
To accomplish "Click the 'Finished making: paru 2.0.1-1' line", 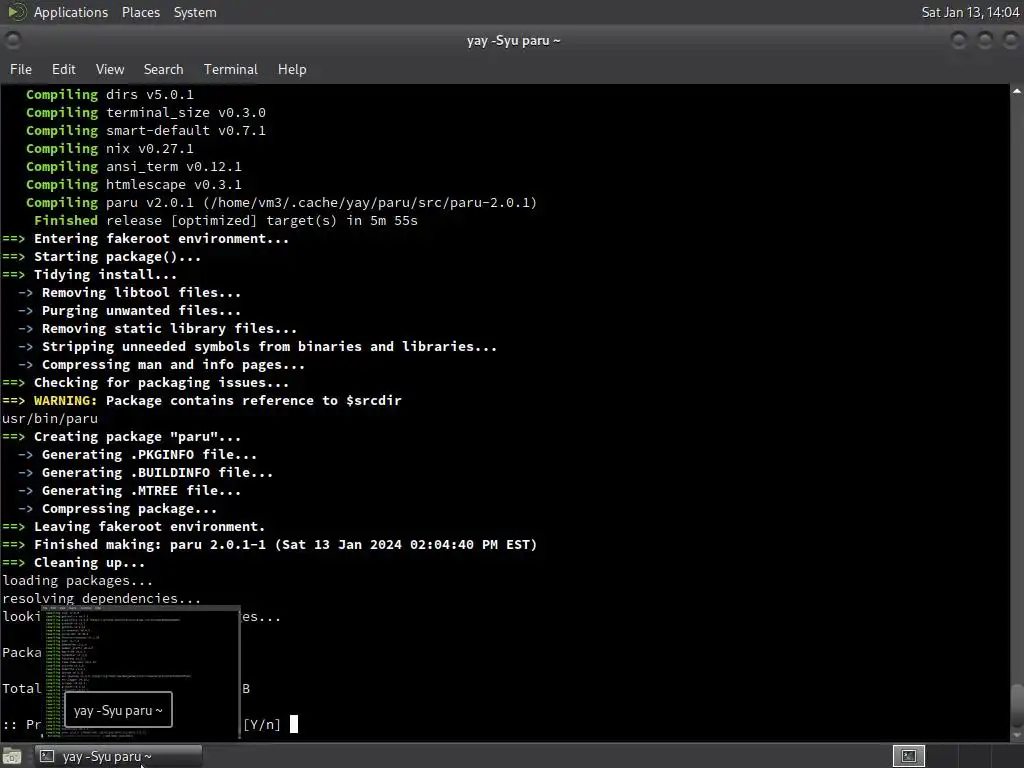I will pos(270,545).
